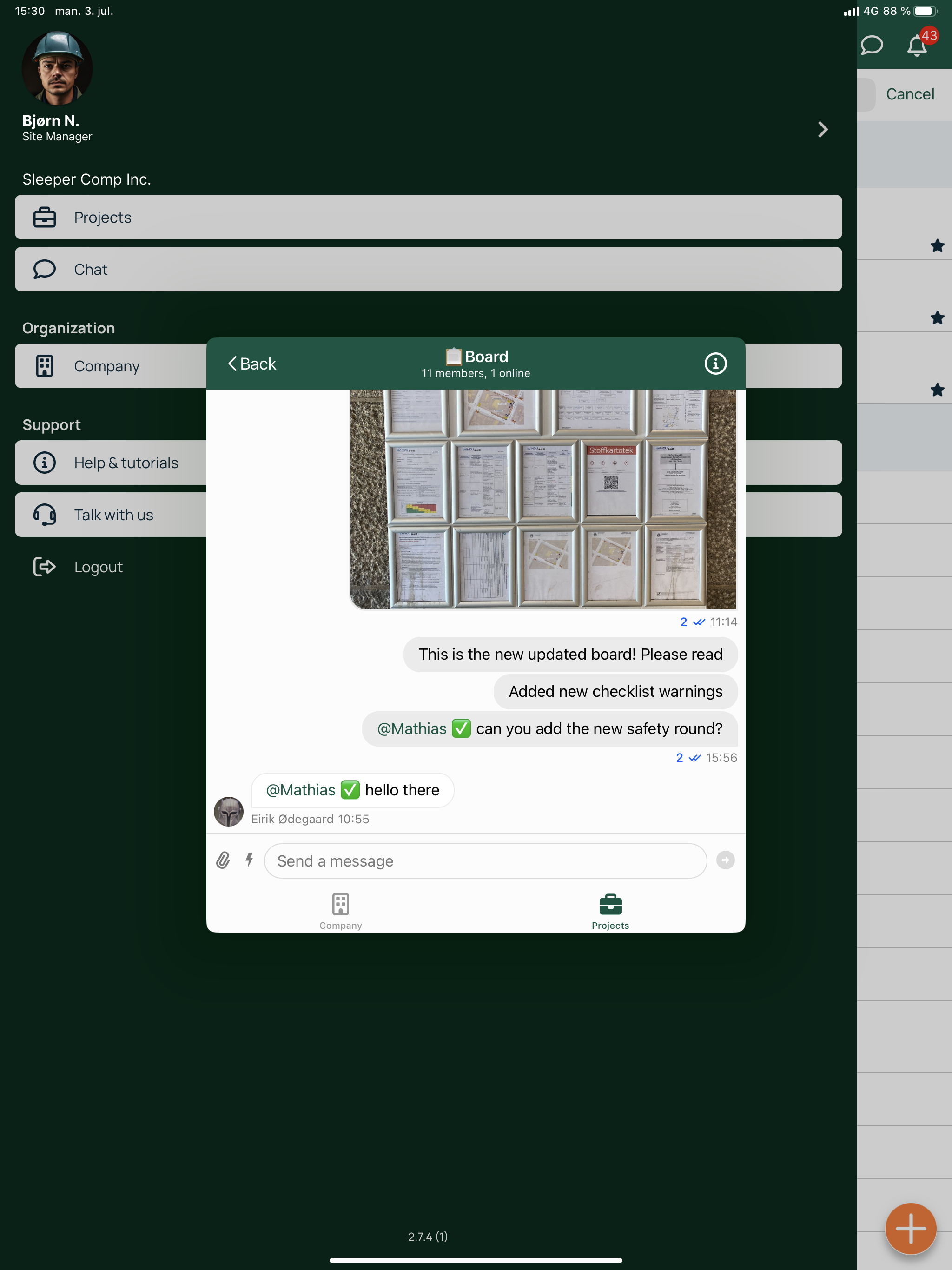This screenshot has height=1270, width=952.
Task: Click the battery indicator in status bar
Action: point(926,11)
